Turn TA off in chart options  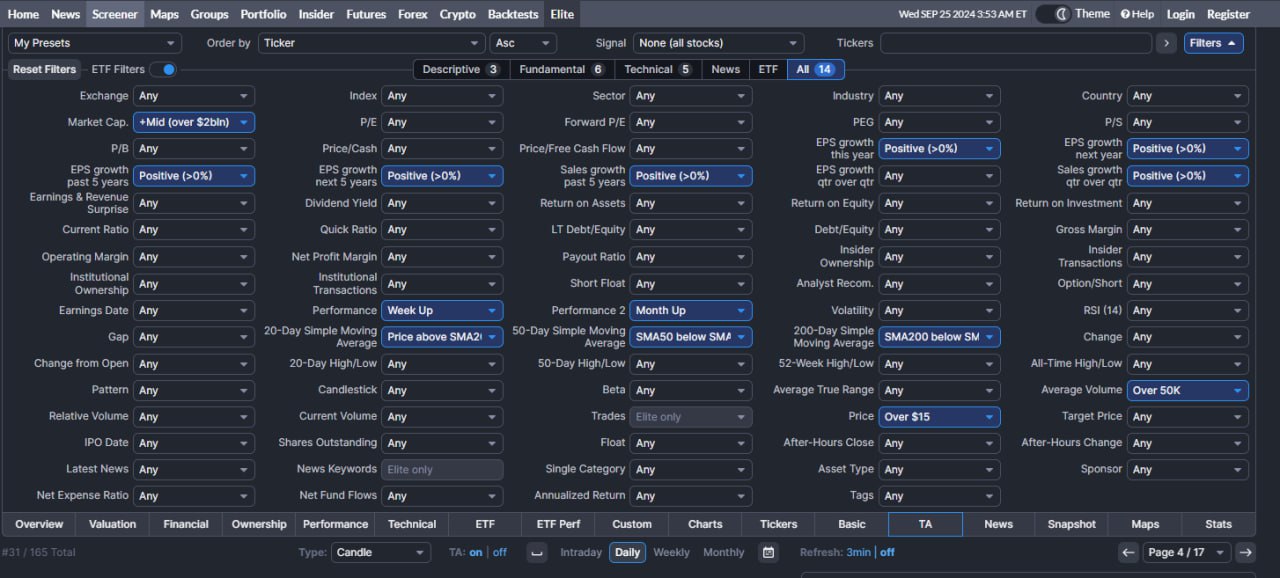tap(499, 552)
